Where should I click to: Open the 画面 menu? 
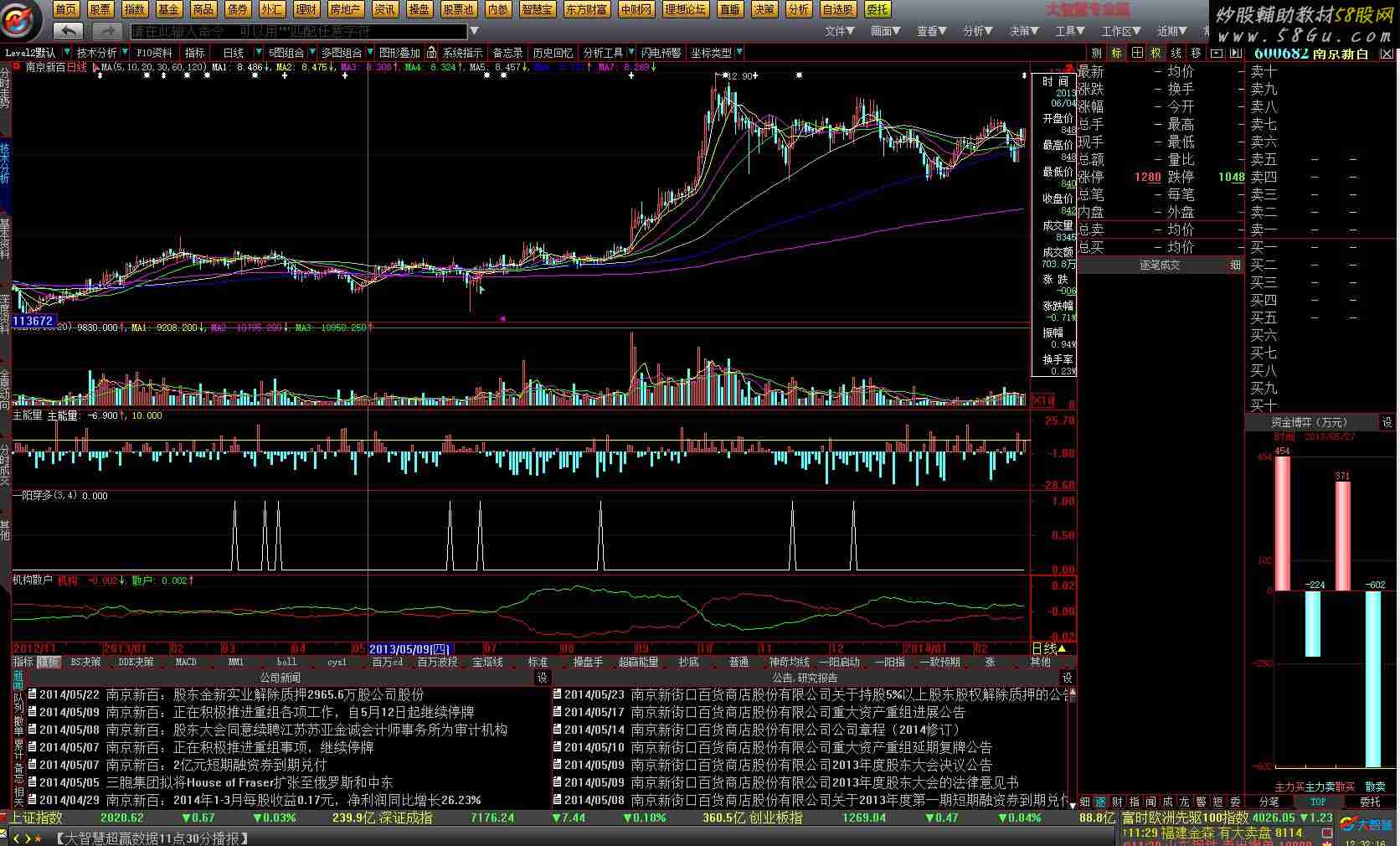[x=885, y=31]
